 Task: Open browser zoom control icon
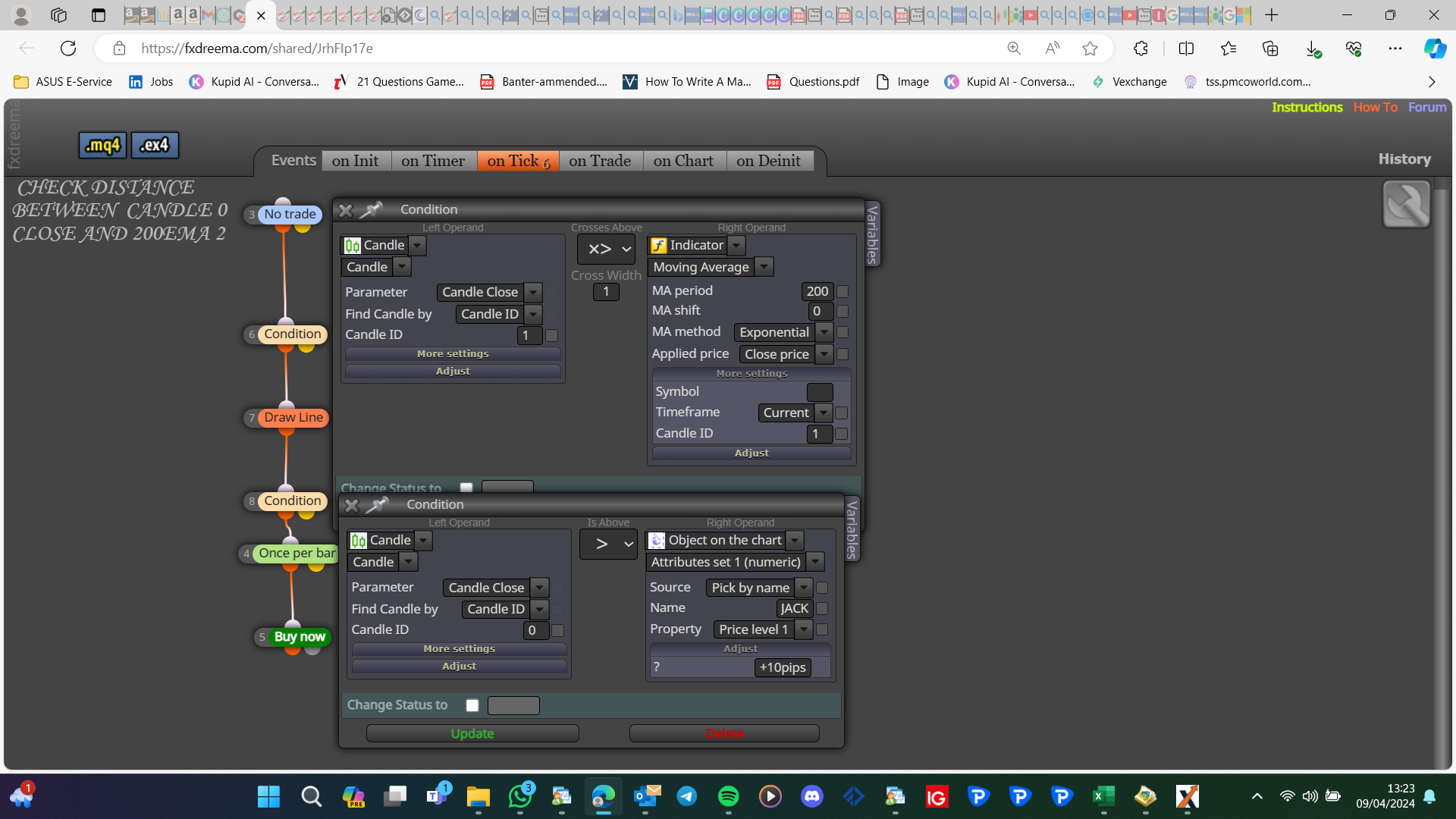tap(1014, 49)
